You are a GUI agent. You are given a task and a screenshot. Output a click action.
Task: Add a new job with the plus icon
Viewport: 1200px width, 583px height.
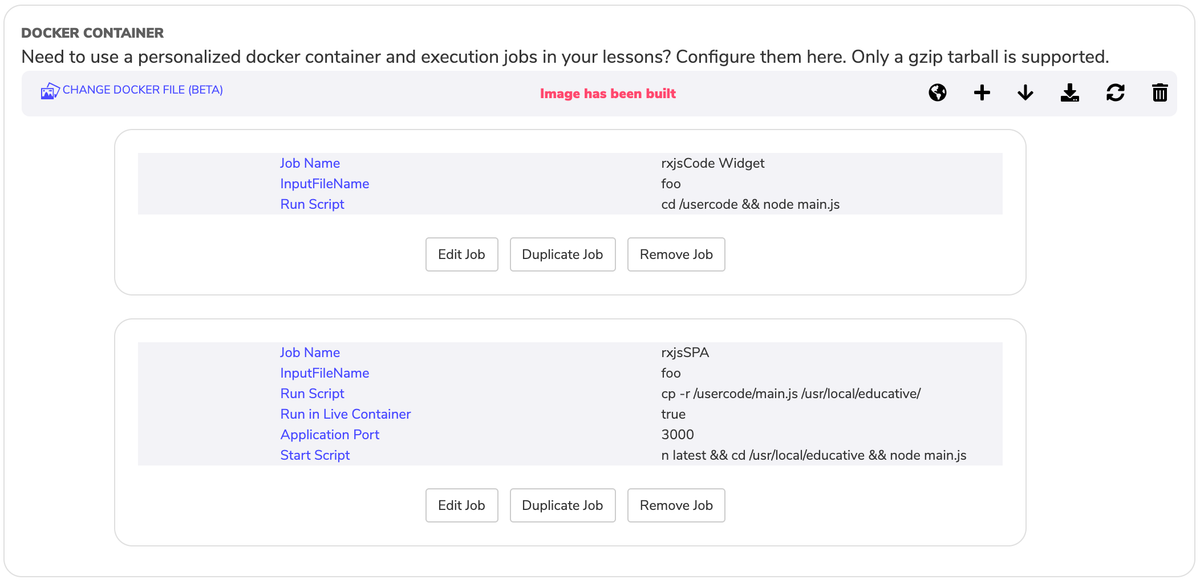click(982, 93)
